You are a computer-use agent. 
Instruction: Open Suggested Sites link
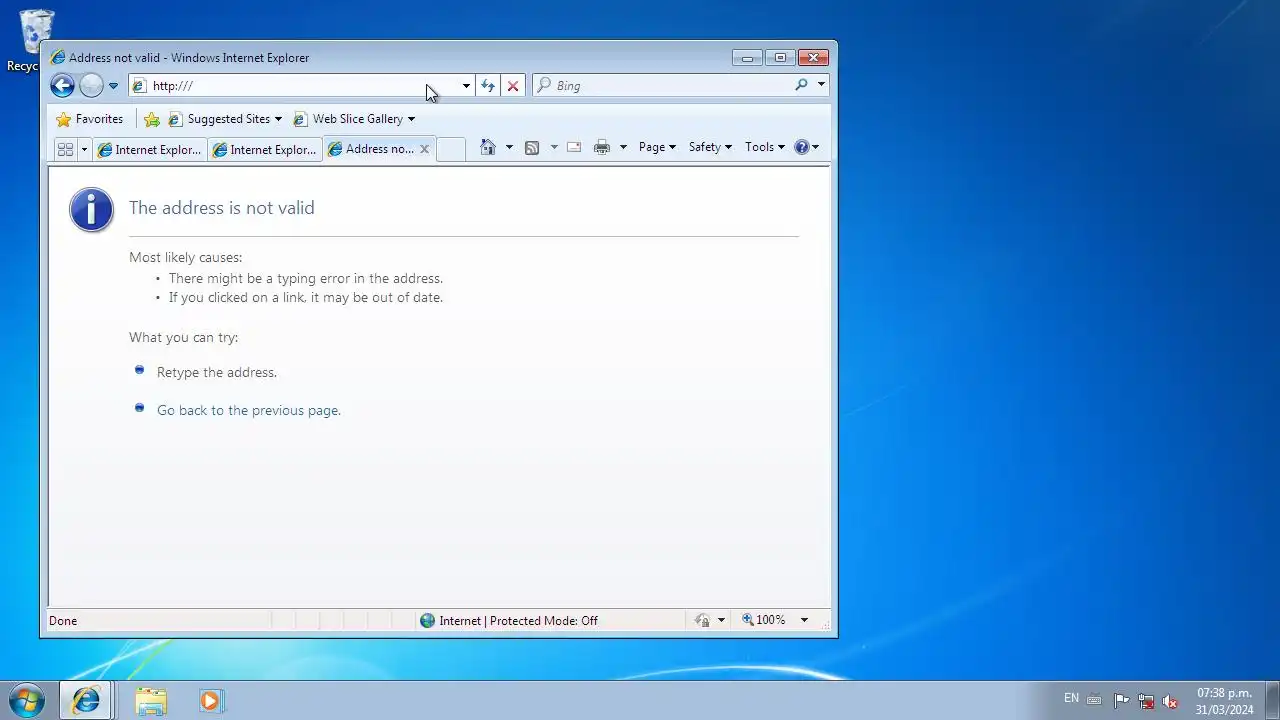[225, 119]
